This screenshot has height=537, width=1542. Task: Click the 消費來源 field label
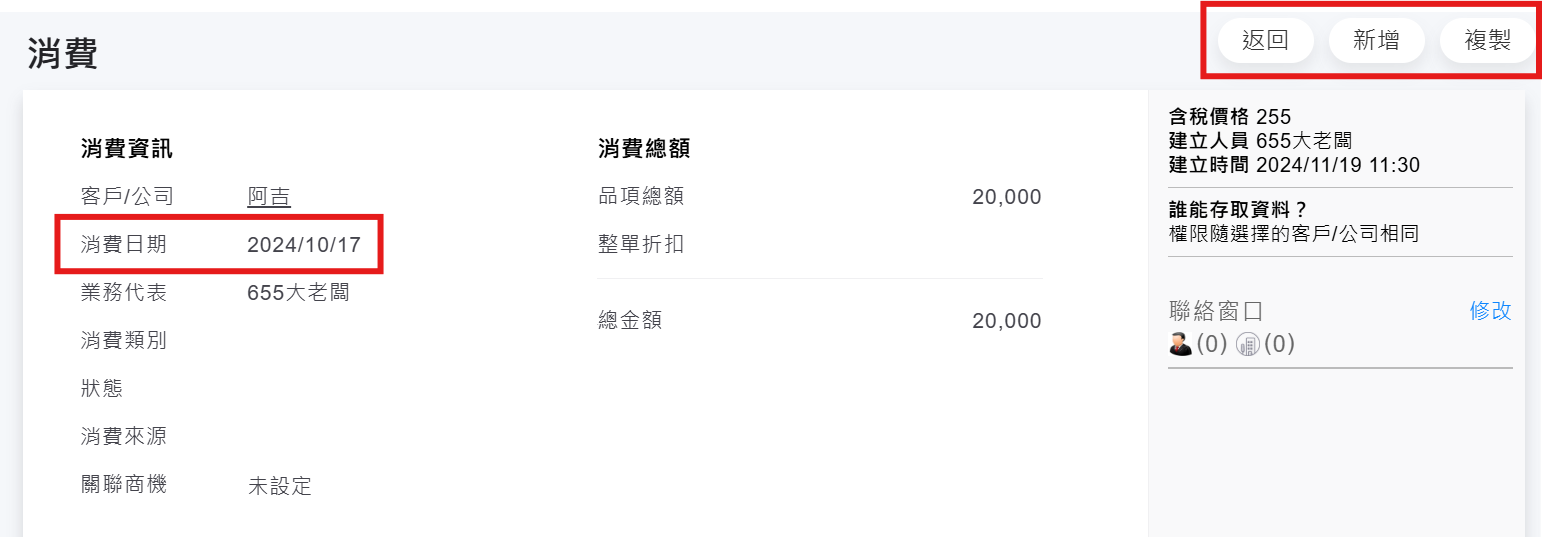123,437
